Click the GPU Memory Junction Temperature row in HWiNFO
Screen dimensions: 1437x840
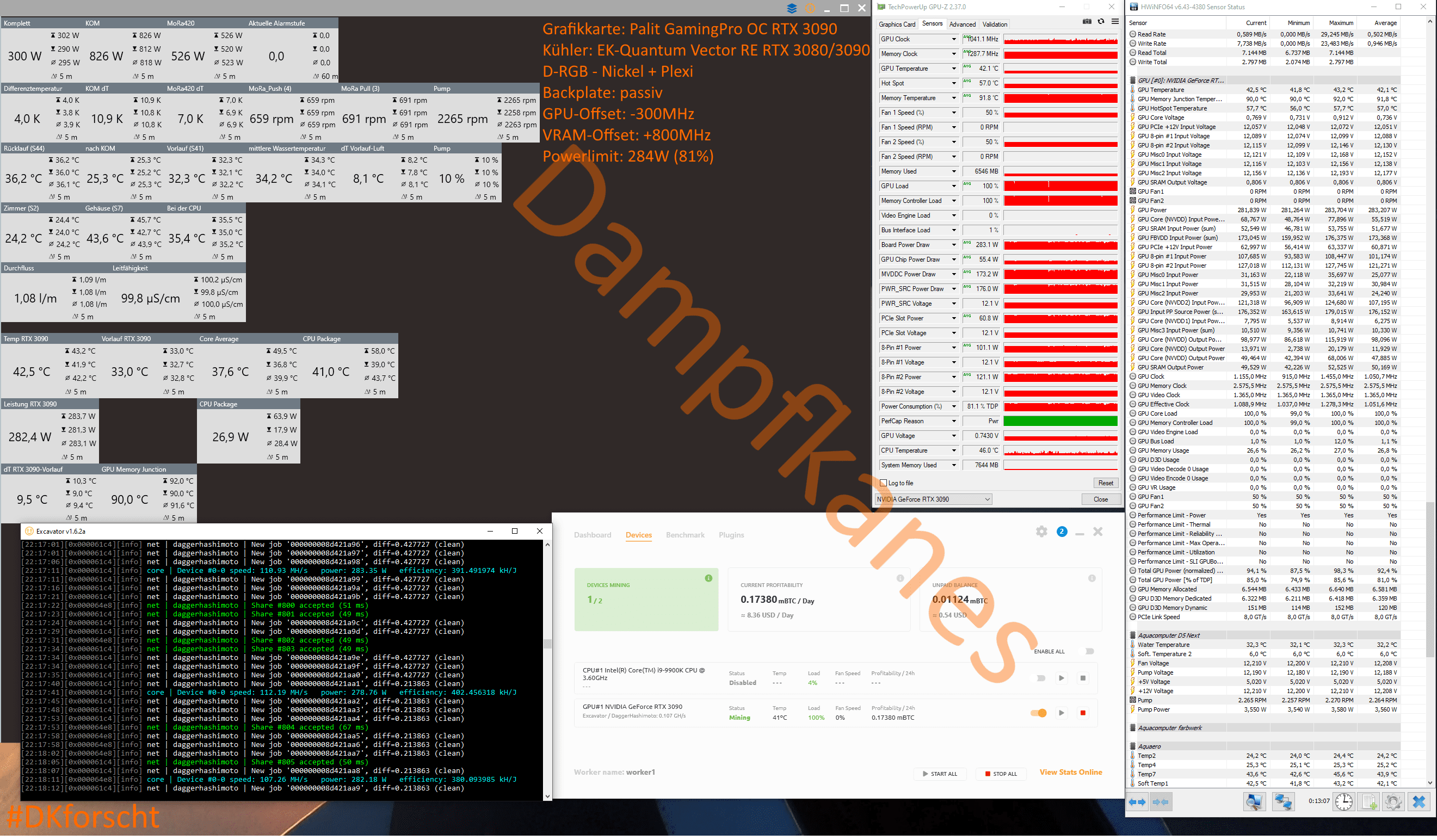pos(1263,99)
